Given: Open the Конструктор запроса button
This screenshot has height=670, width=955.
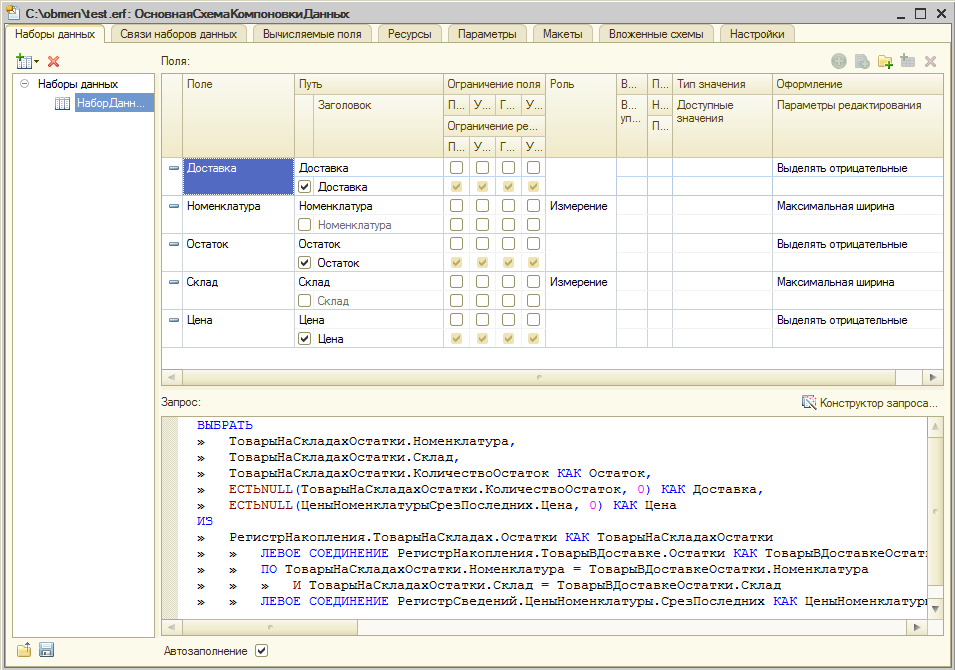Looking at the screenshot, I should (x=870, y=403).
